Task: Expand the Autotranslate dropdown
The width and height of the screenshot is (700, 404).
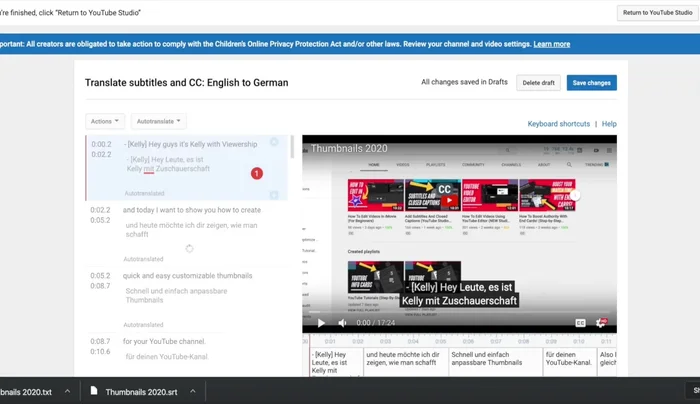Action: pos(159,121)
